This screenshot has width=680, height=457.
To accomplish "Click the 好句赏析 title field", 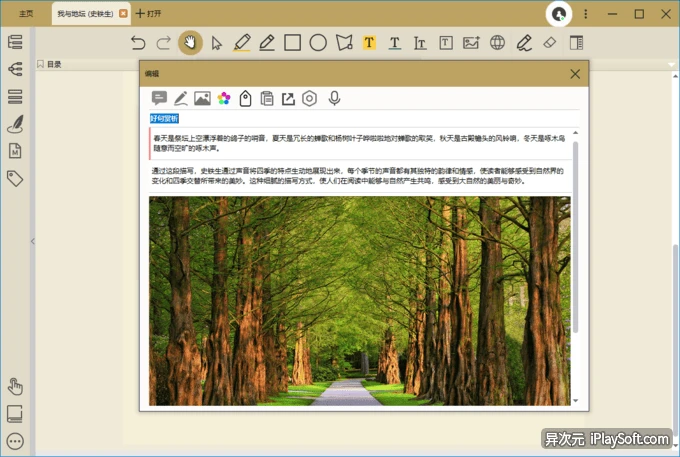I will click(x=364, y=118).
